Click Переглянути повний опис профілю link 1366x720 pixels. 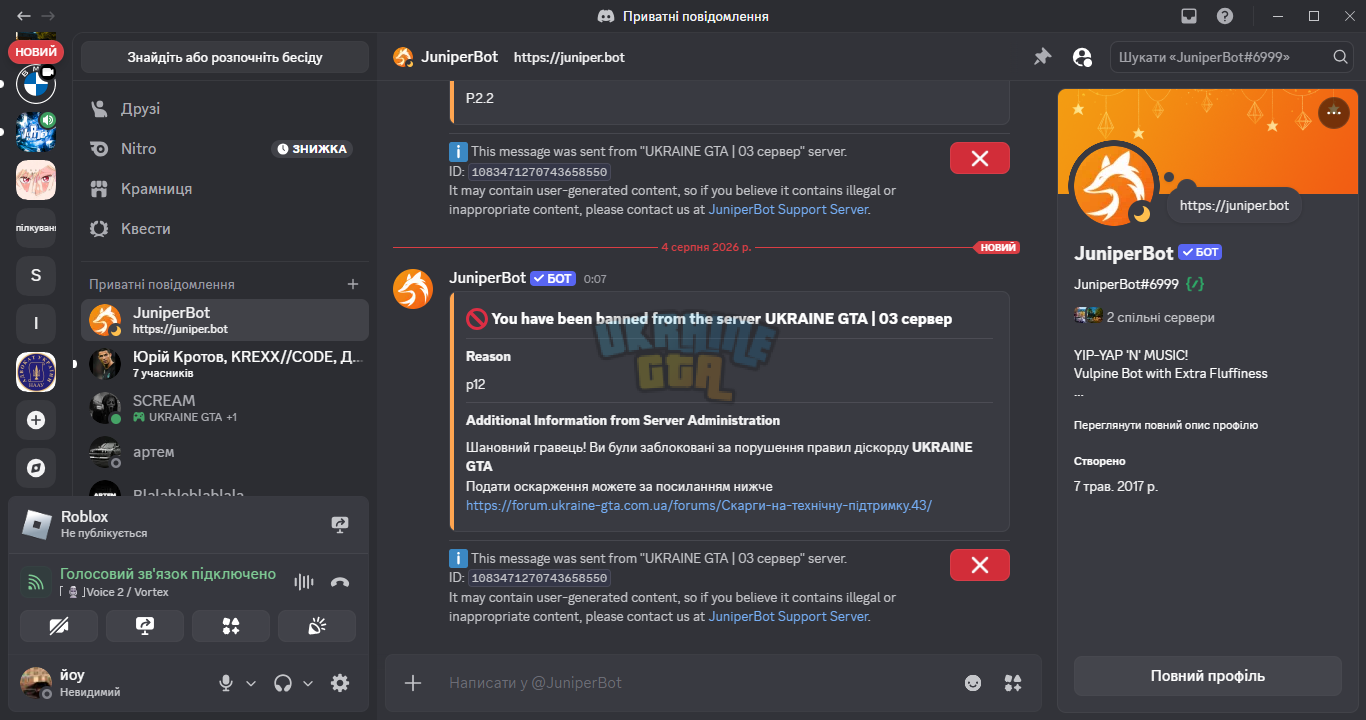[x=1166, y=425]
